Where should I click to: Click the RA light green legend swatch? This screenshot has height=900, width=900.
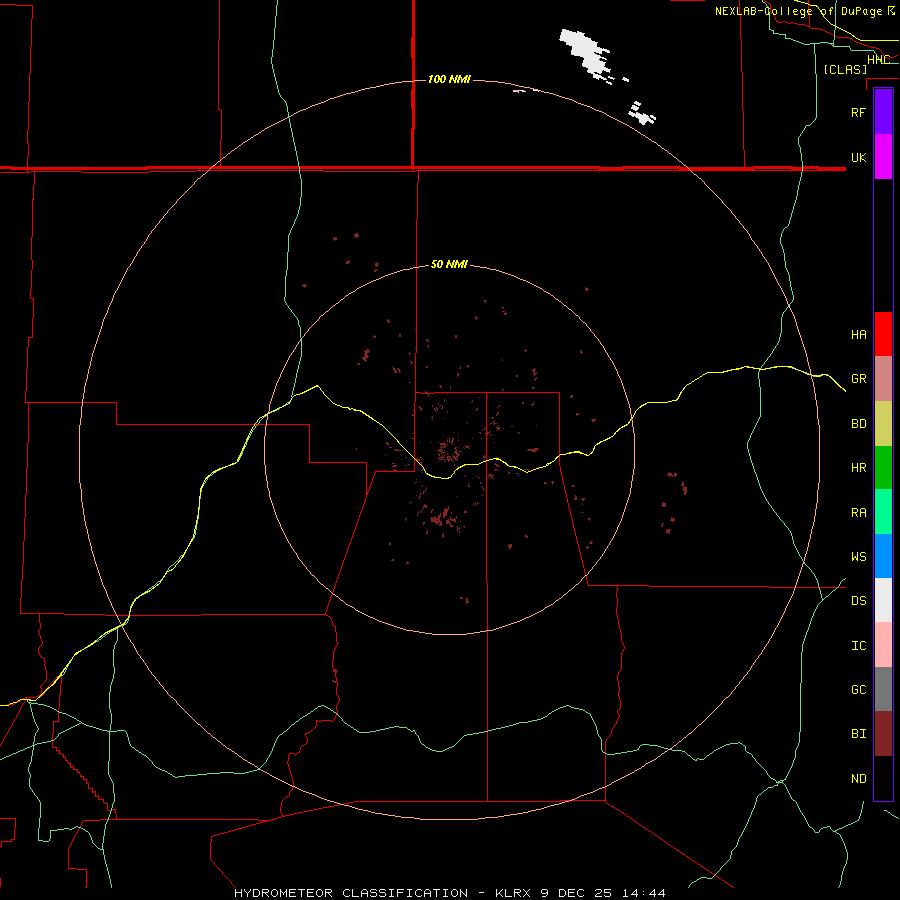(883, 512)
